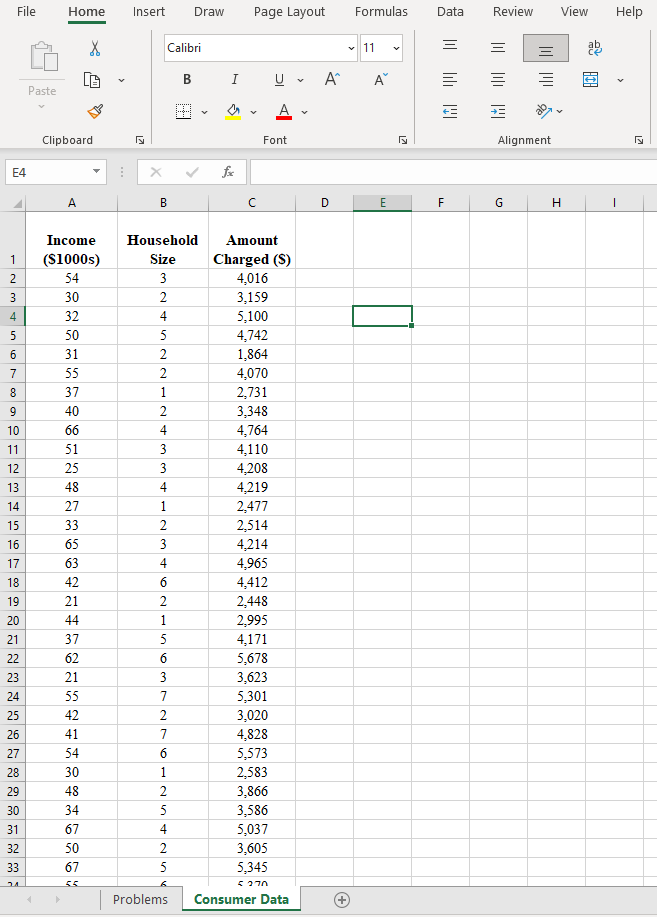657x917 pixels.
Task: Select row header 10
Action: pyautogui.click(x=13, y=430)
